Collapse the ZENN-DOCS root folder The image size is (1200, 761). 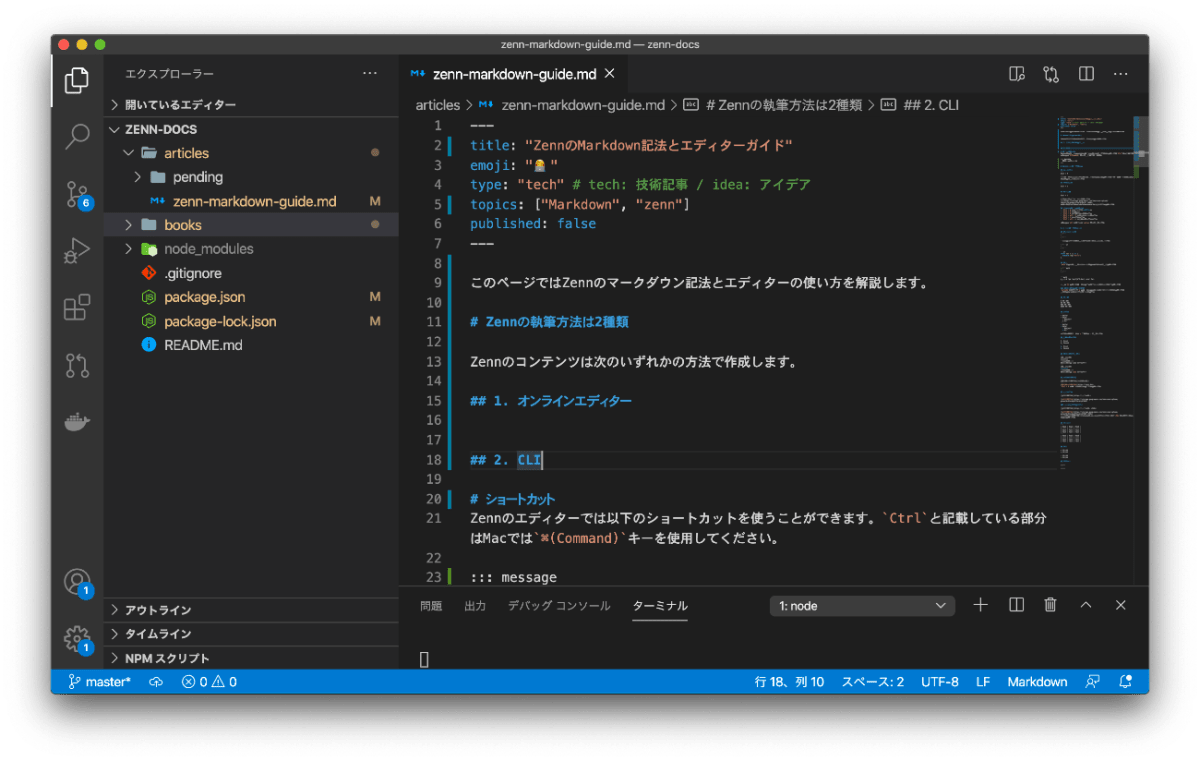pos(251,129)
